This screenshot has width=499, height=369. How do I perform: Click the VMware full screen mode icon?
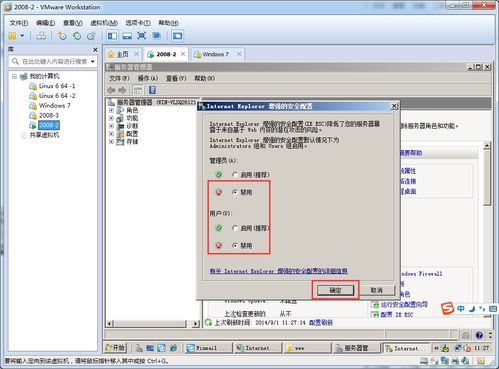tap(141, 36)
